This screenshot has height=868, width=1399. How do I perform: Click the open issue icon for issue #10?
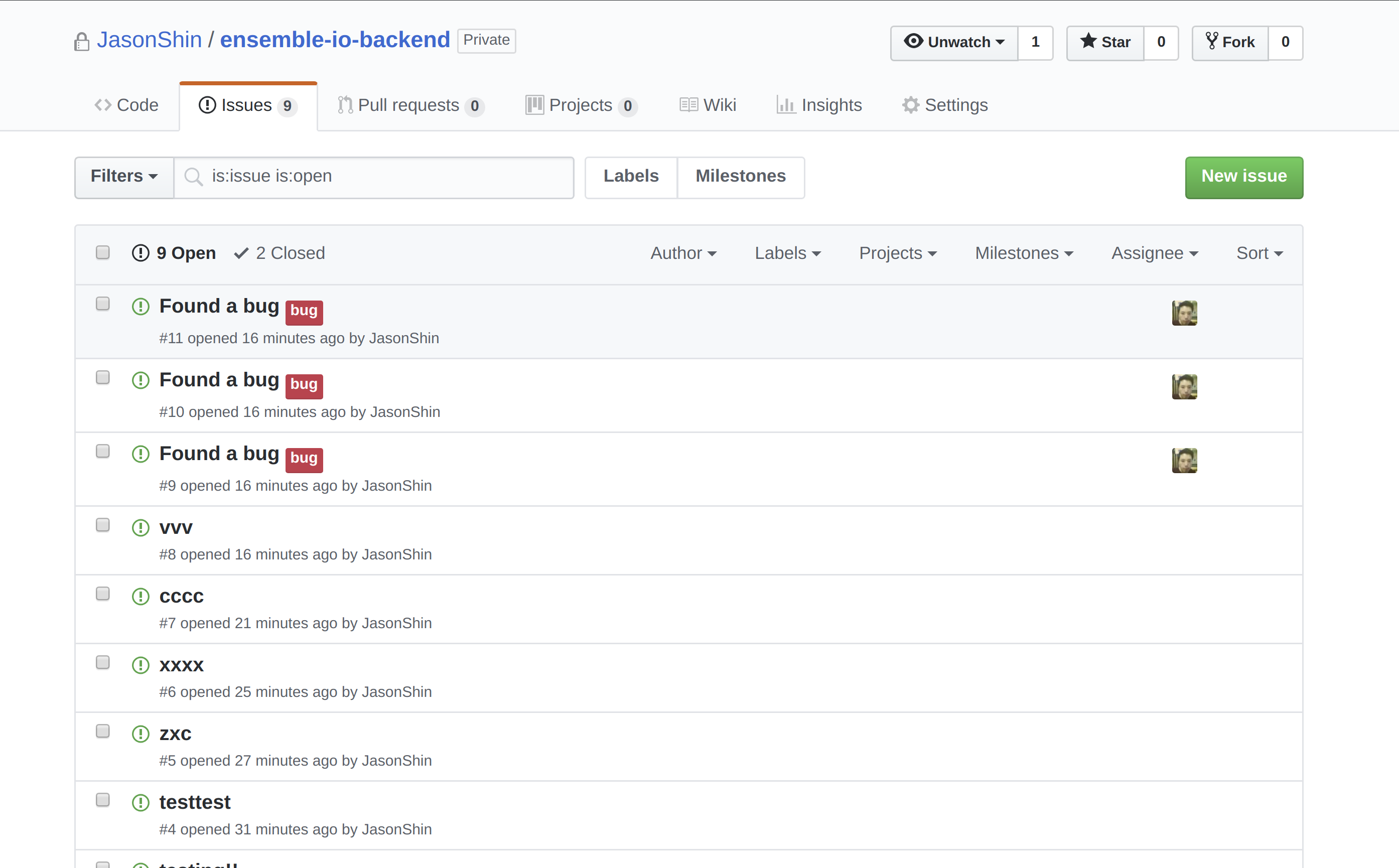pyautogui.click(x=141, y=380)
